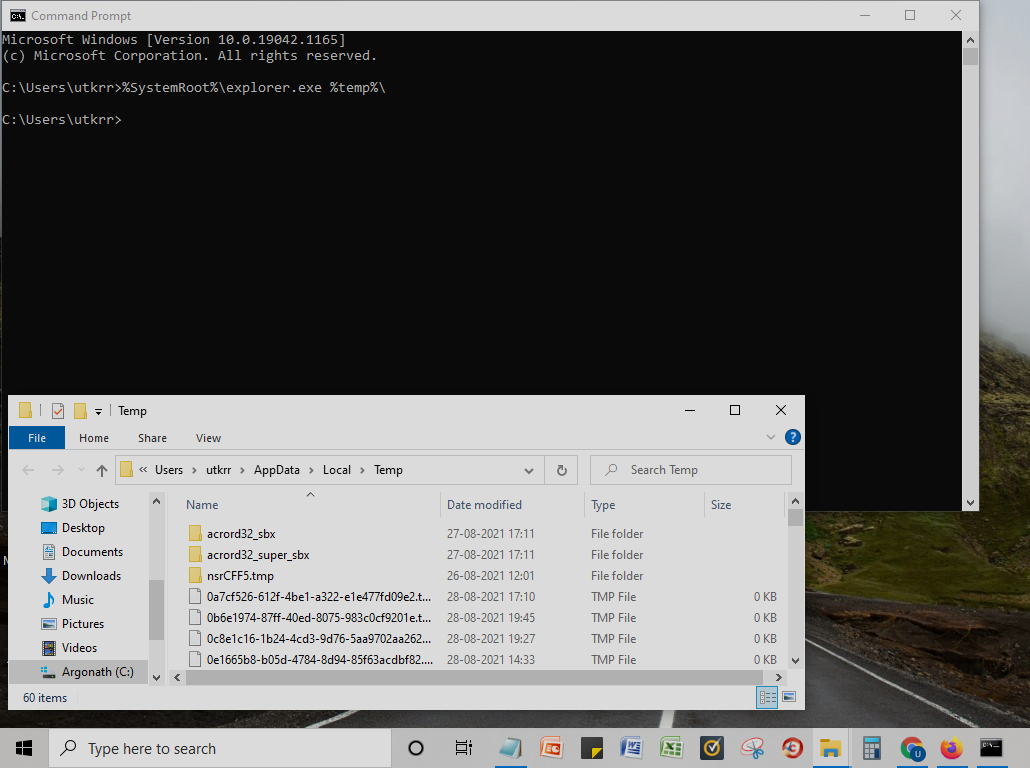Open the Share ribbon tab

(152, 437)
